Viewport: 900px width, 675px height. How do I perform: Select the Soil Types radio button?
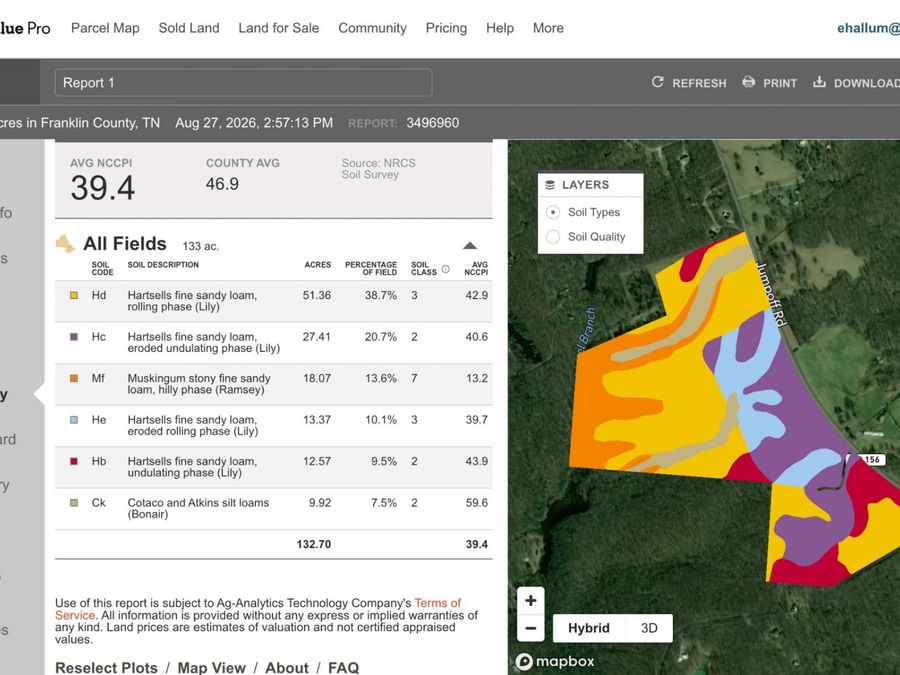point(553,212)
